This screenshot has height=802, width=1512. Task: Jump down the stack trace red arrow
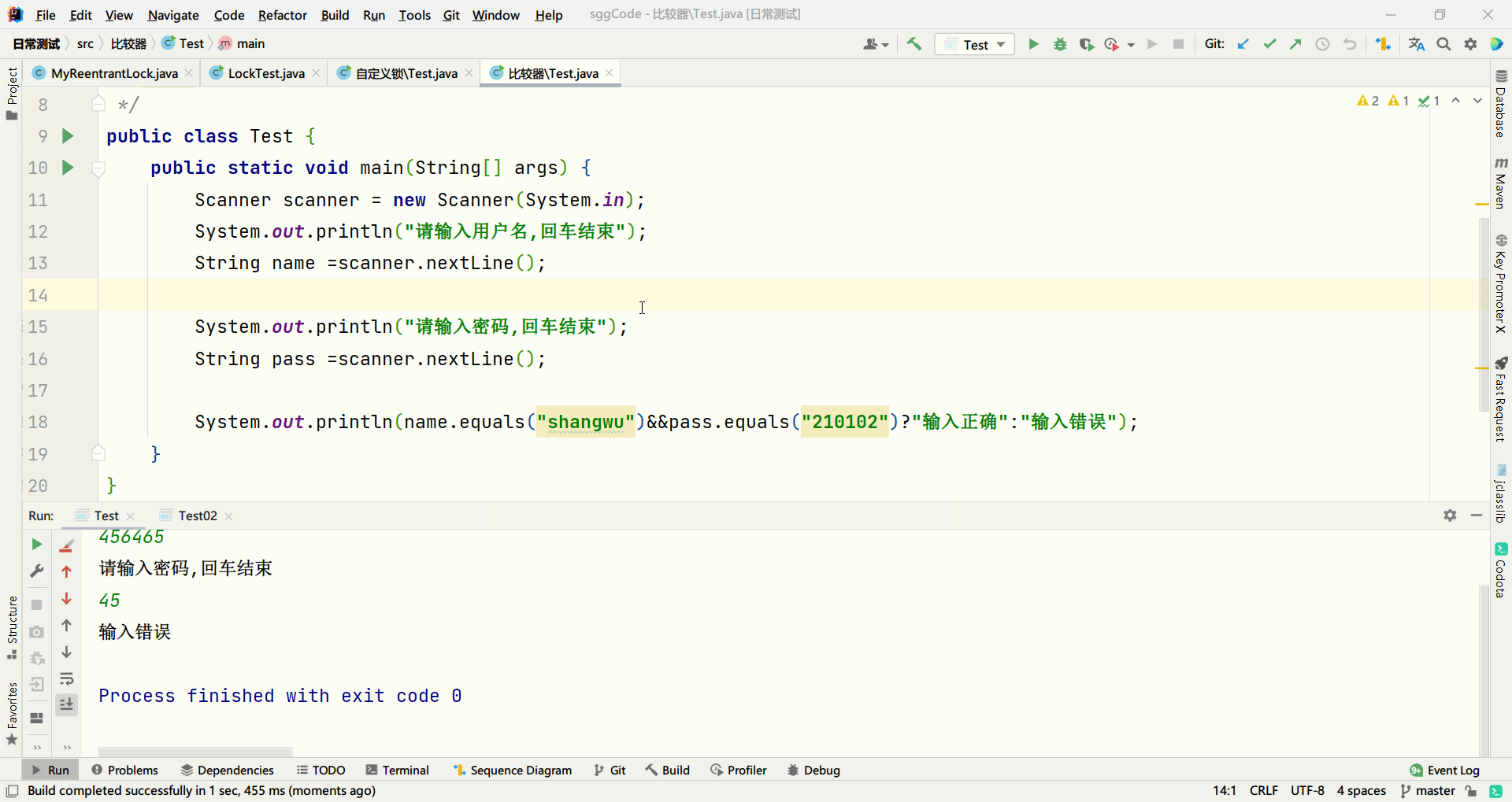pos(67,599)
